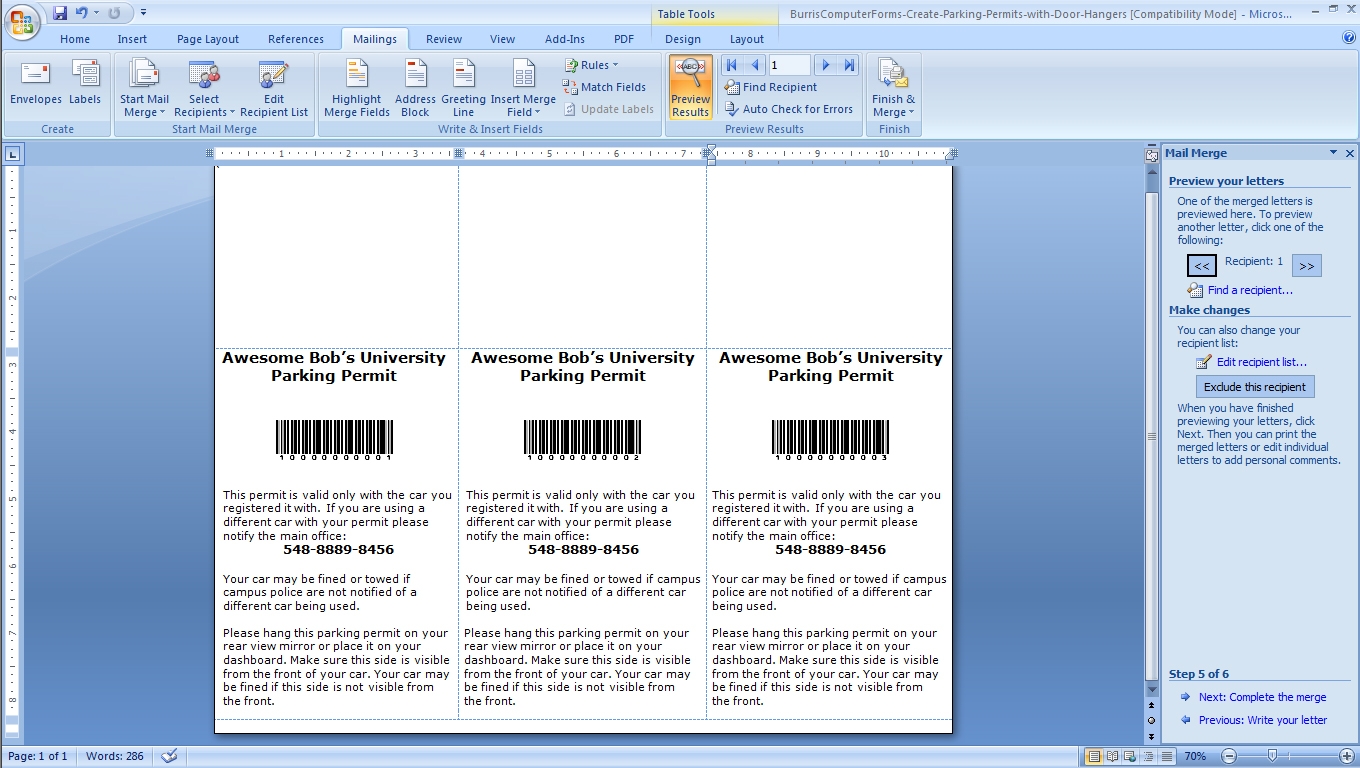Image resolution: width=1360 pixels, height=768 pixels.
Task: Switch to the Page Layout tab
Action: click(208, 39)
